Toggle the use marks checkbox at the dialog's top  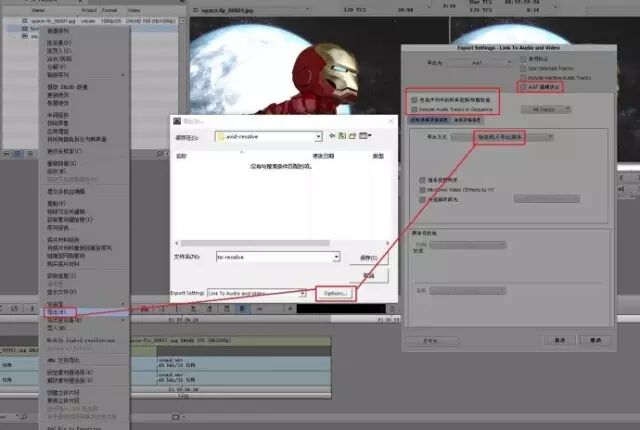523,59
